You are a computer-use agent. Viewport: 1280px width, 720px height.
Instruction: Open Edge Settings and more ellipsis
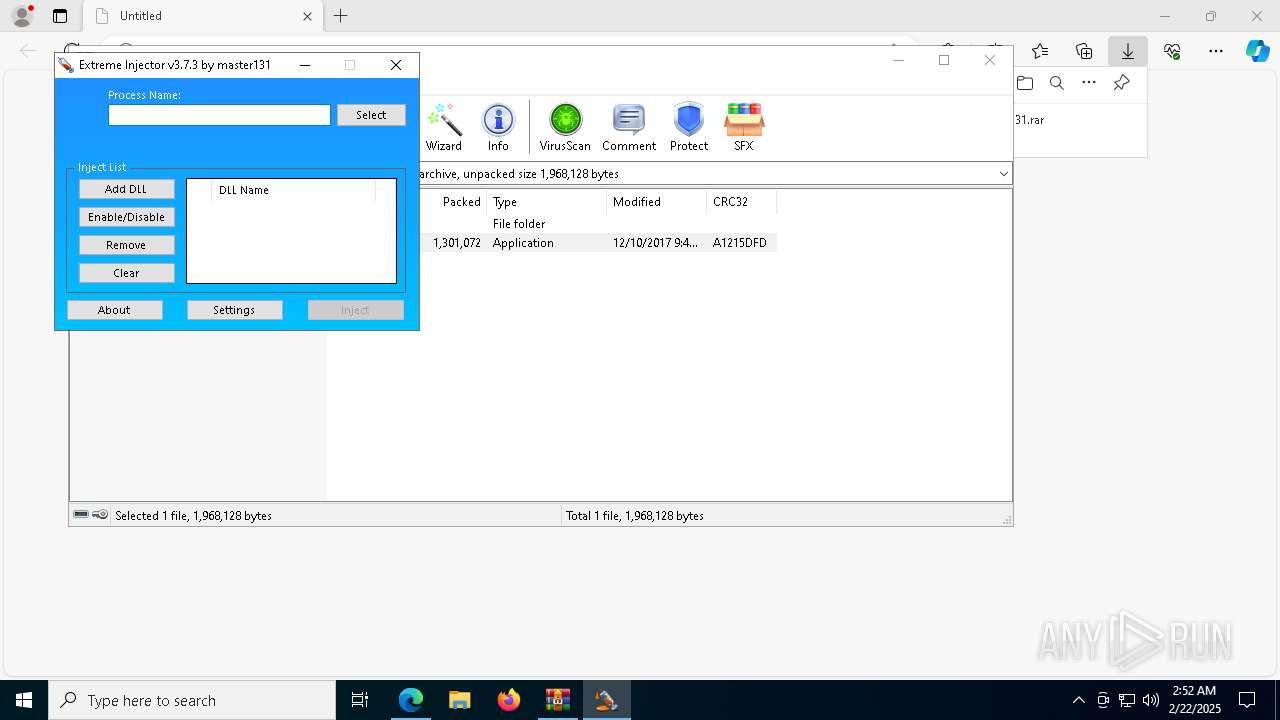[1216, 51]
